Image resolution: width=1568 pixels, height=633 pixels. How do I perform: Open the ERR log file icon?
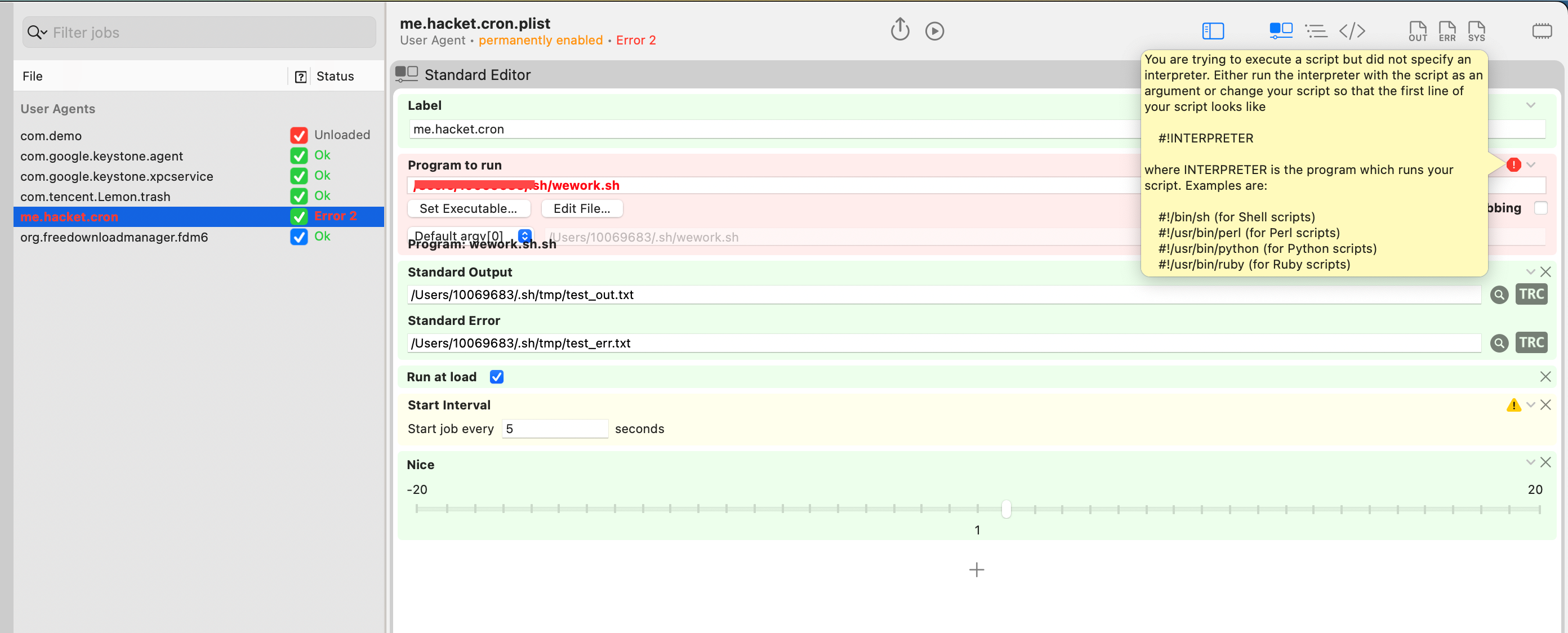(x=1447, y=31)
